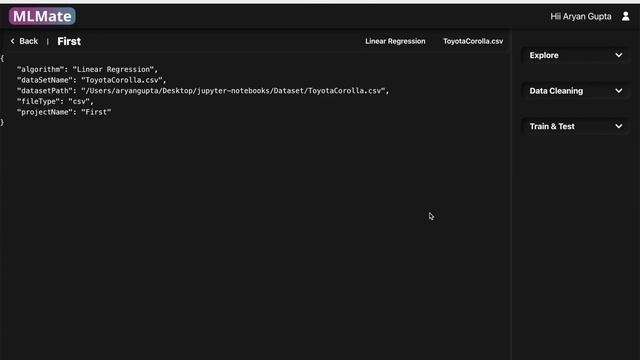
Task: Go back using the Back link
Action: tap(28, 41)
